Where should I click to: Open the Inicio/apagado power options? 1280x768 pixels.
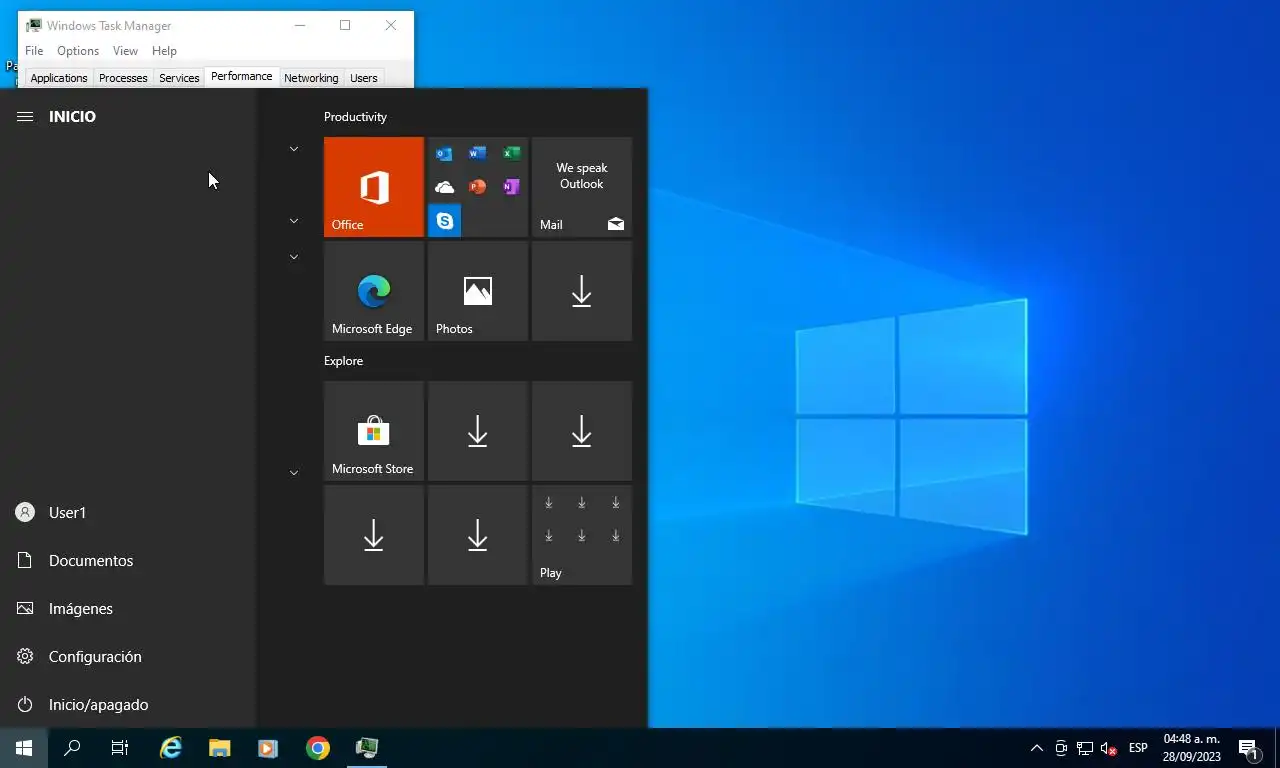[x=128, y=704]
